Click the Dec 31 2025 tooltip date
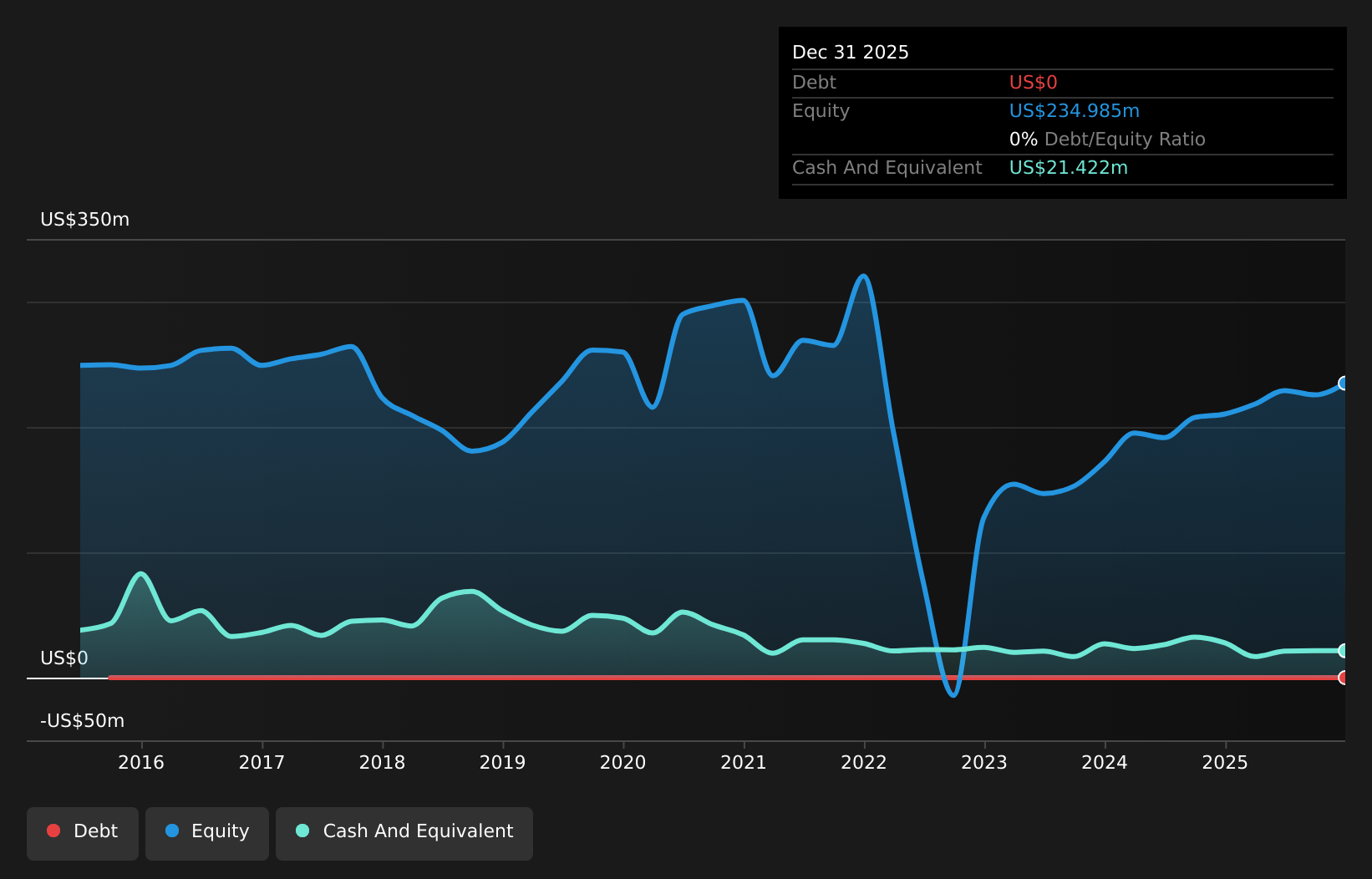Viewport: 1372px width, 879px height. [851, 53]
